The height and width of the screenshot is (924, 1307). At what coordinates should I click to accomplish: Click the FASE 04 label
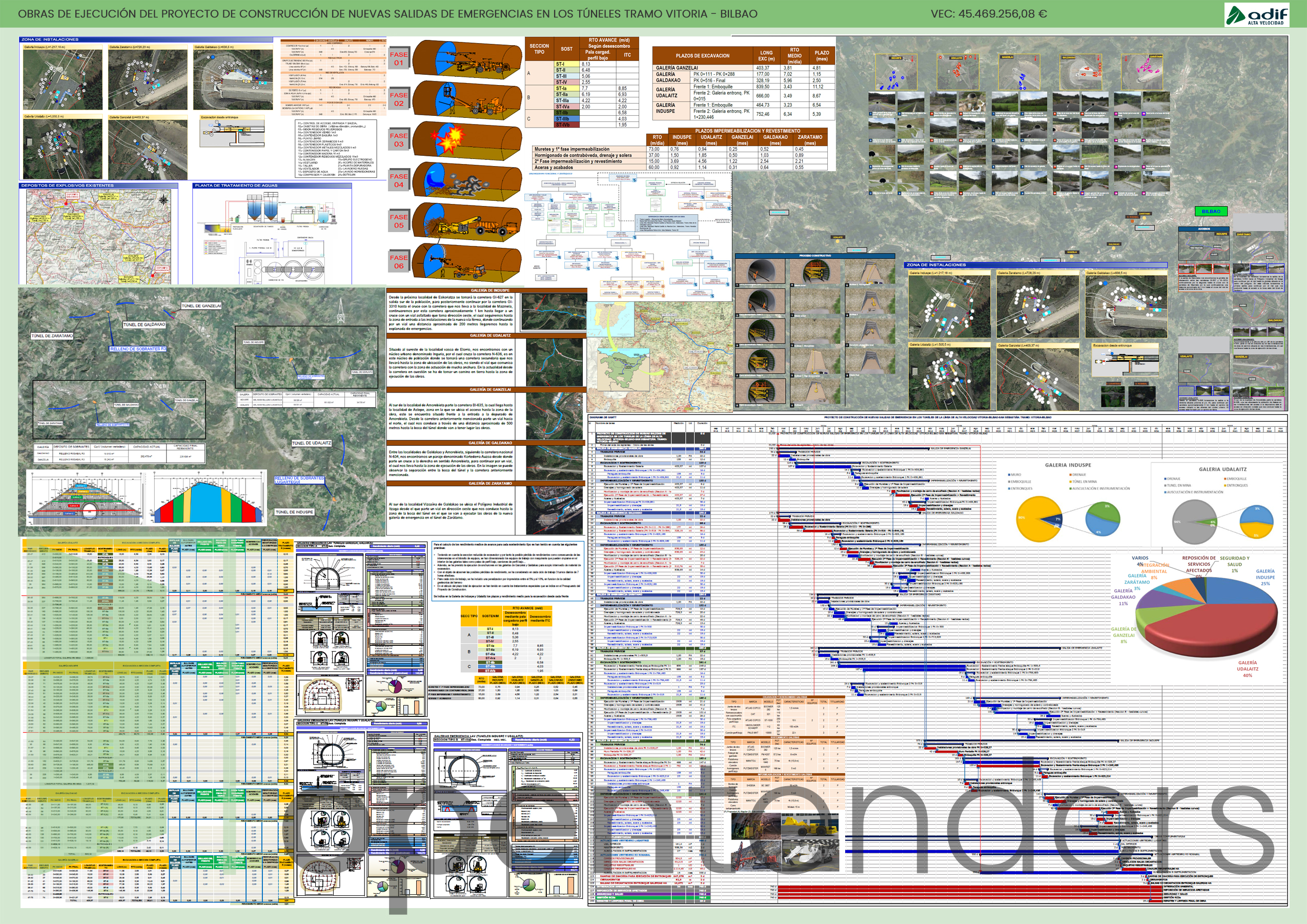coord(398,181)
